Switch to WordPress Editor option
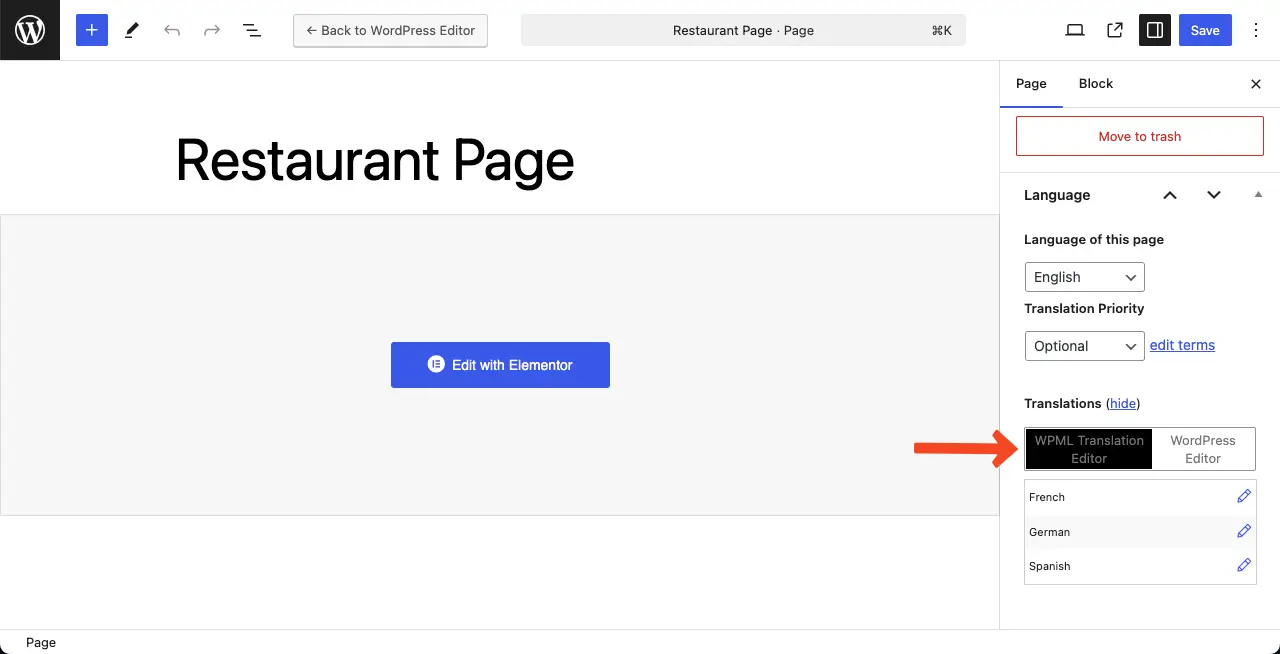 pos(1203,449)
